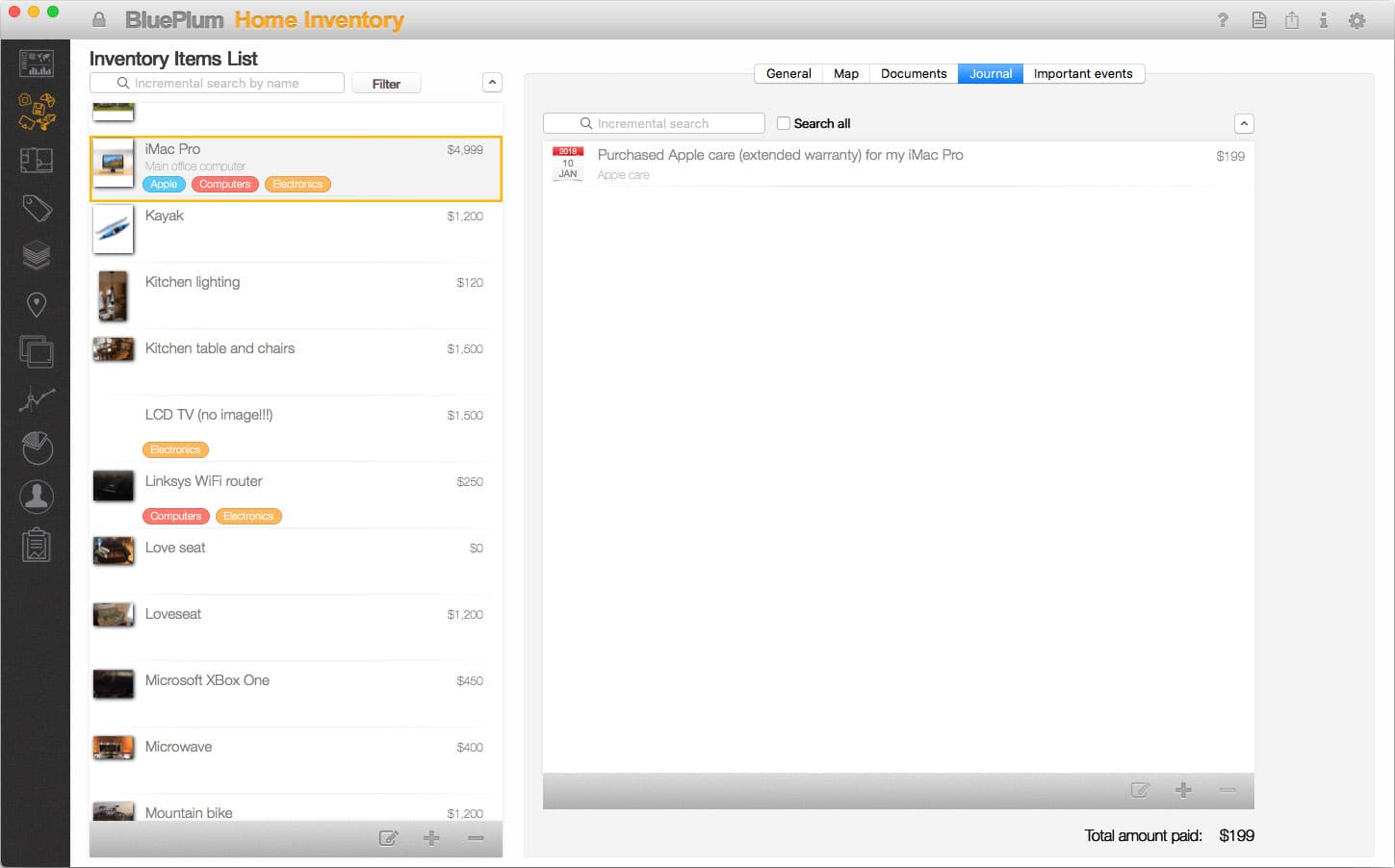
Task: Switch to the Map tab
Action: pos(846,73)
